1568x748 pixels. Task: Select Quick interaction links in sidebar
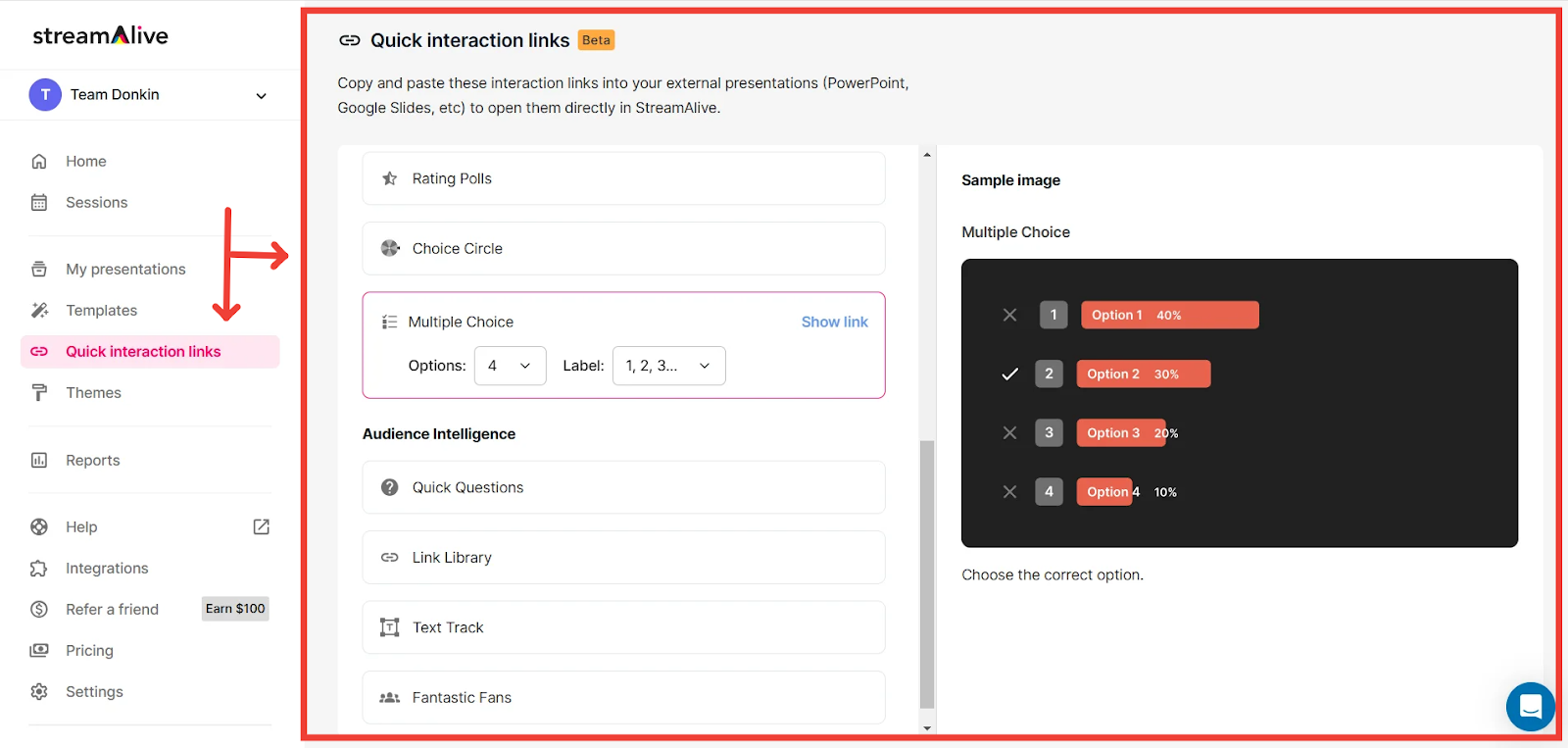tap(150, 352)
